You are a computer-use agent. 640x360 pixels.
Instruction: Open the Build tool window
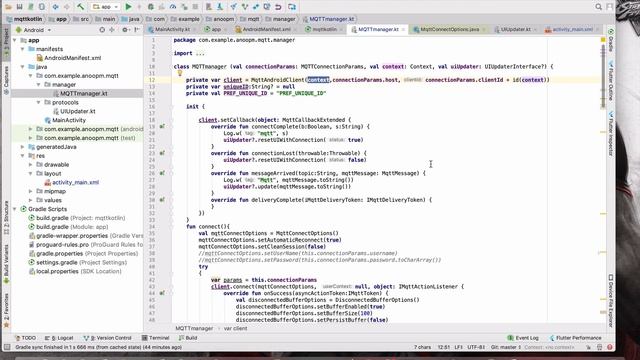tap(188, 338)
